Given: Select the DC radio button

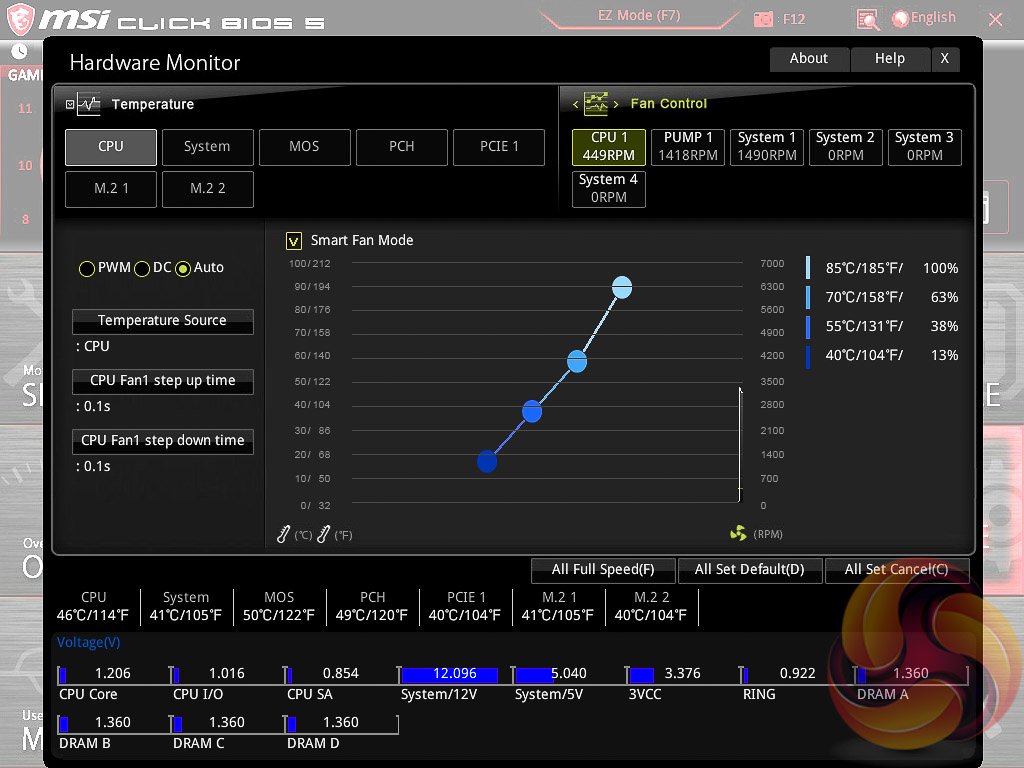Looking at the screenshot, I should [x=142, y=268].
